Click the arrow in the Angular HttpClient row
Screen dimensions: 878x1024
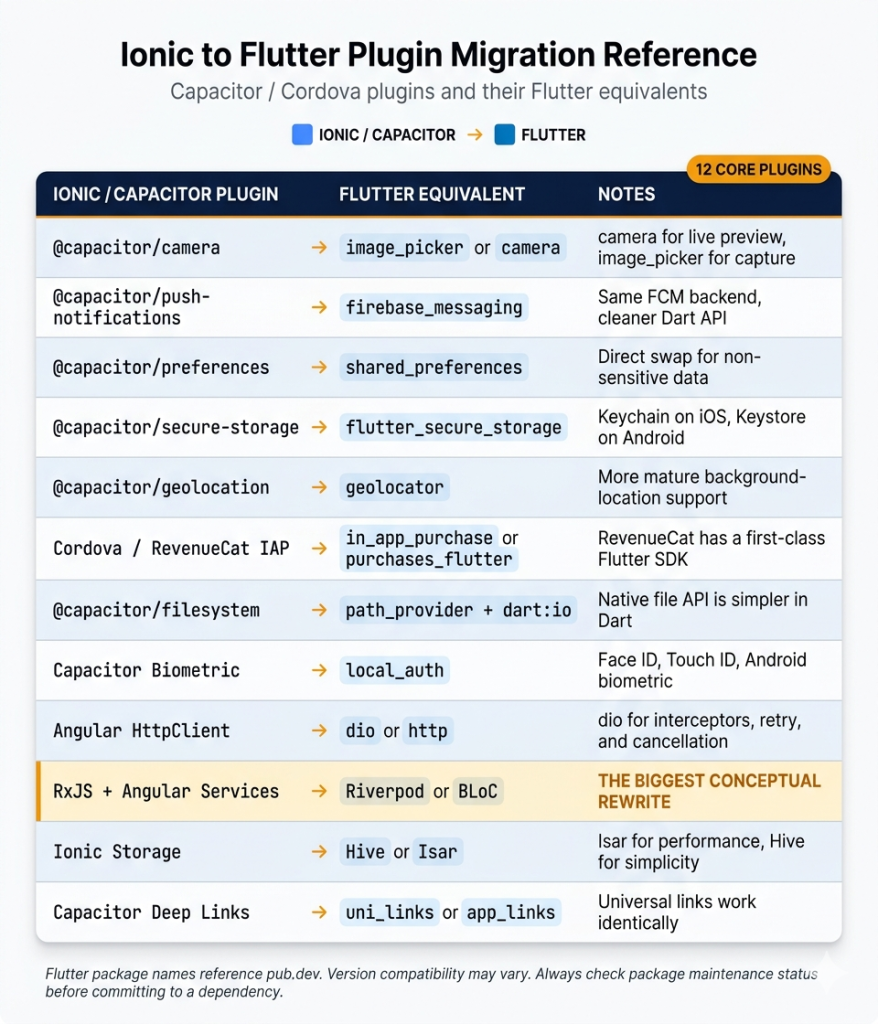click(x=319, y=731)
